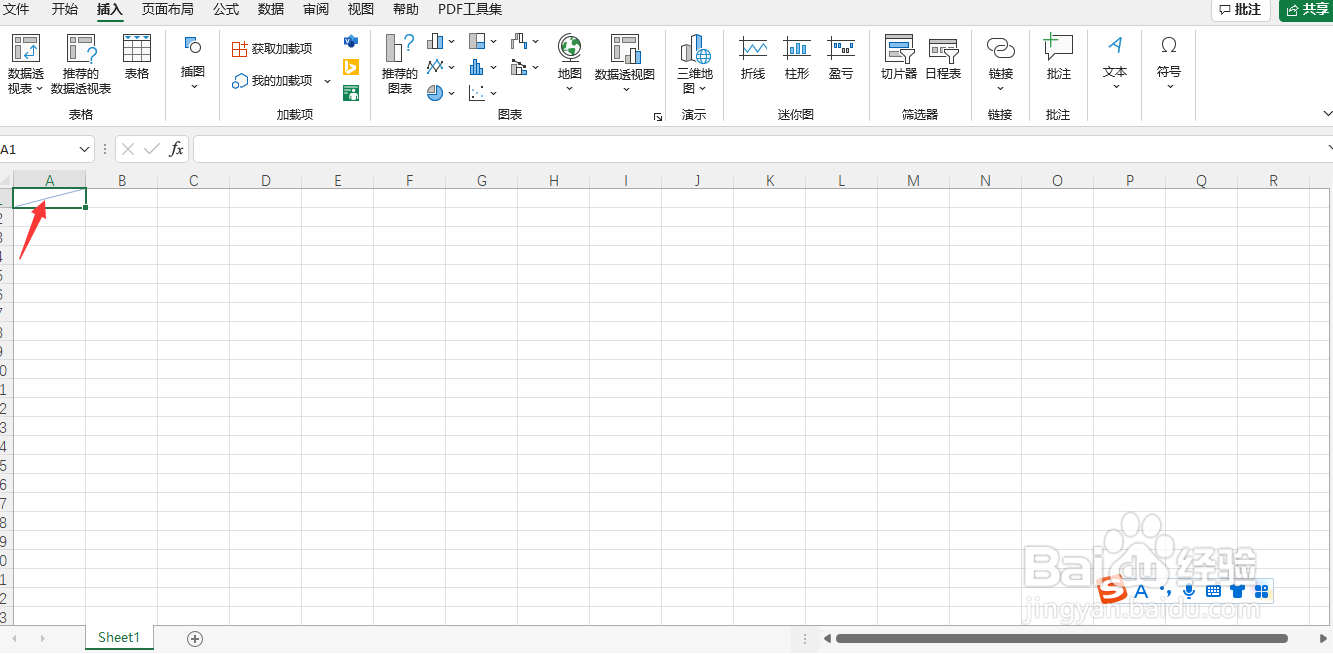Switch to the Home (开始) tab

(64, 9)
